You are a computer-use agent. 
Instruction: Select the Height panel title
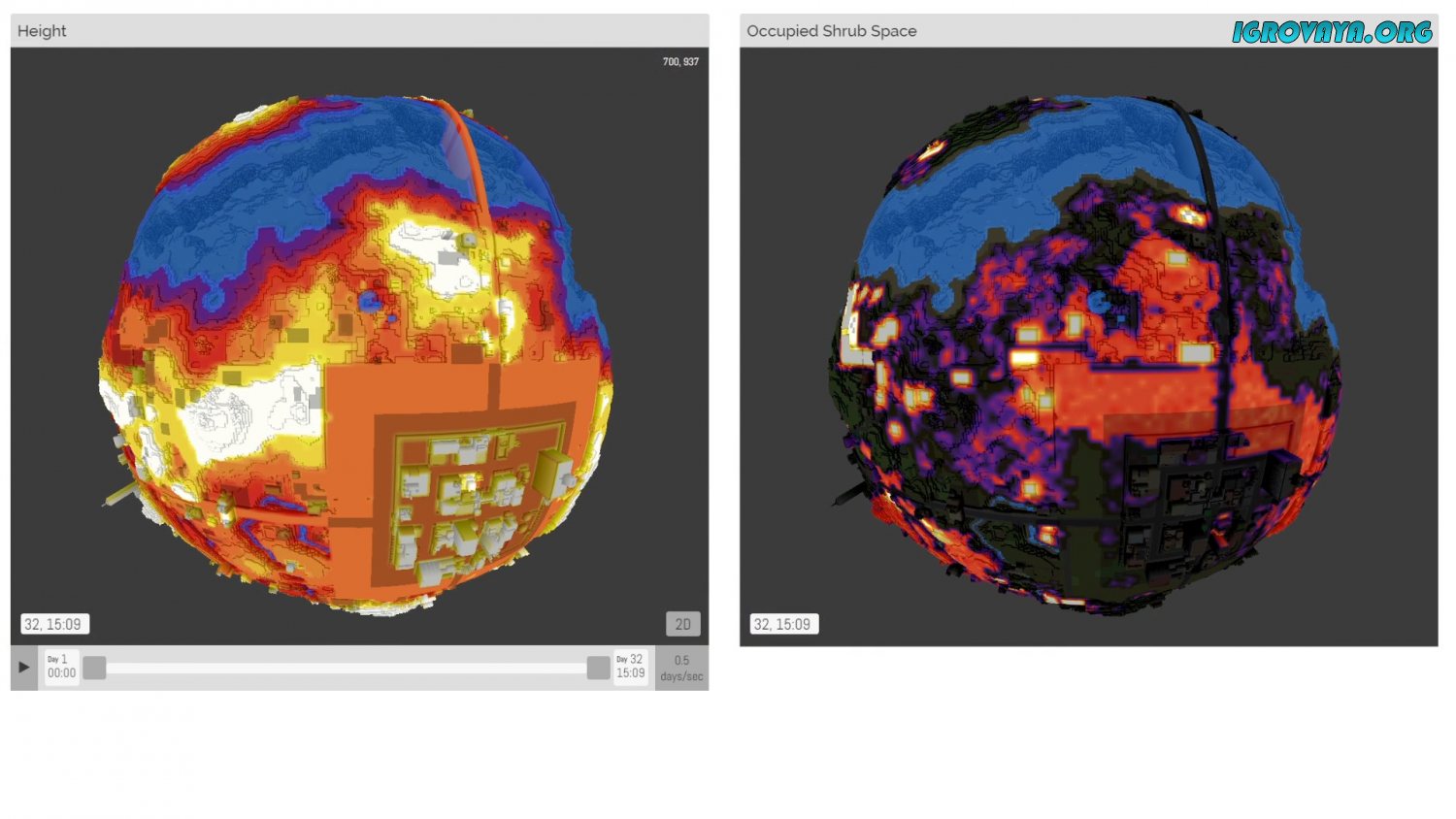coord(42,31)
